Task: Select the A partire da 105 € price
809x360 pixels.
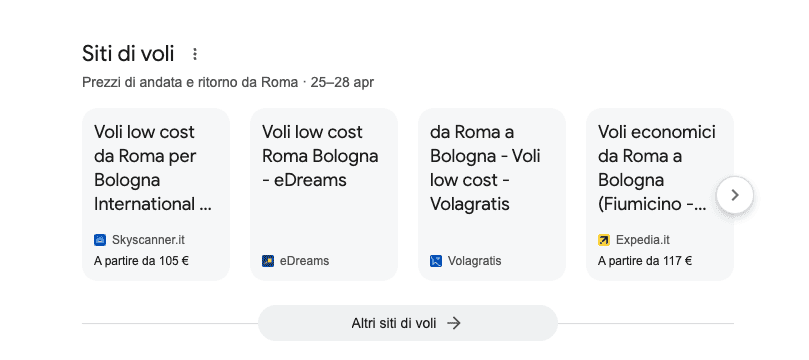Action: point(141,261)
